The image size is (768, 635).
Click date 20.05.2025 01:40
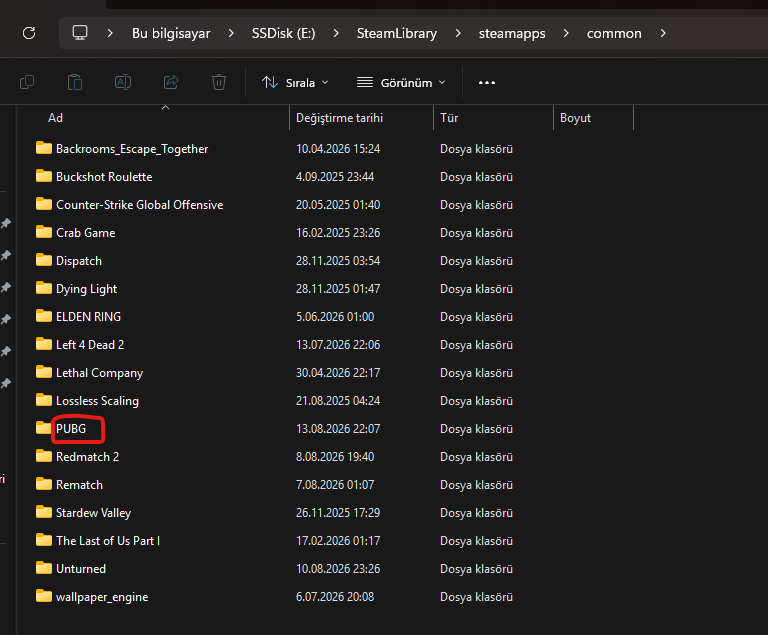(x=338, y=204)
